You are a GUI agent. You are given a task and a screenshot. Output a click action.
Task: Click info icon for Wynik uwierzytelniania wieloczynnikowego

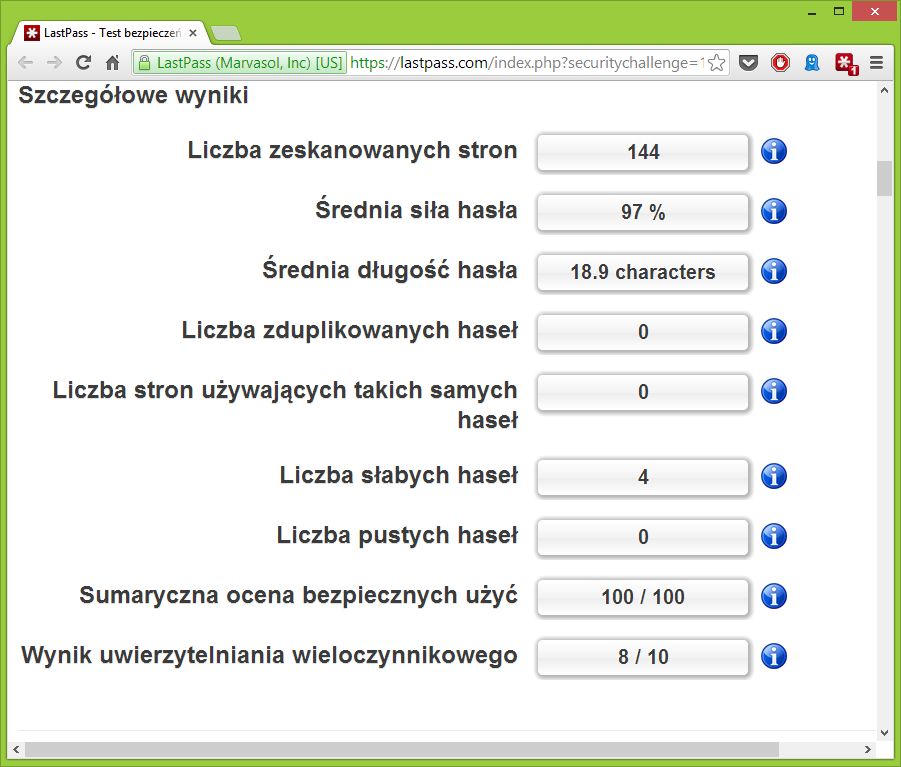pyautogui.click(x=773, y=656)
